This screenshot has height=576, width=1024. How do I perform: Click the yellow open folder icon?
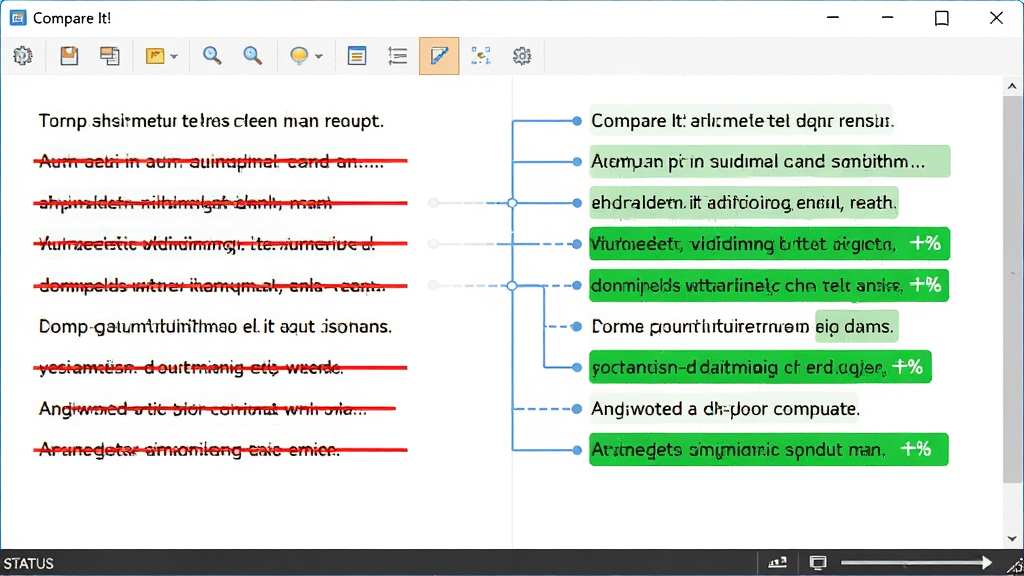tap(155, 56)
